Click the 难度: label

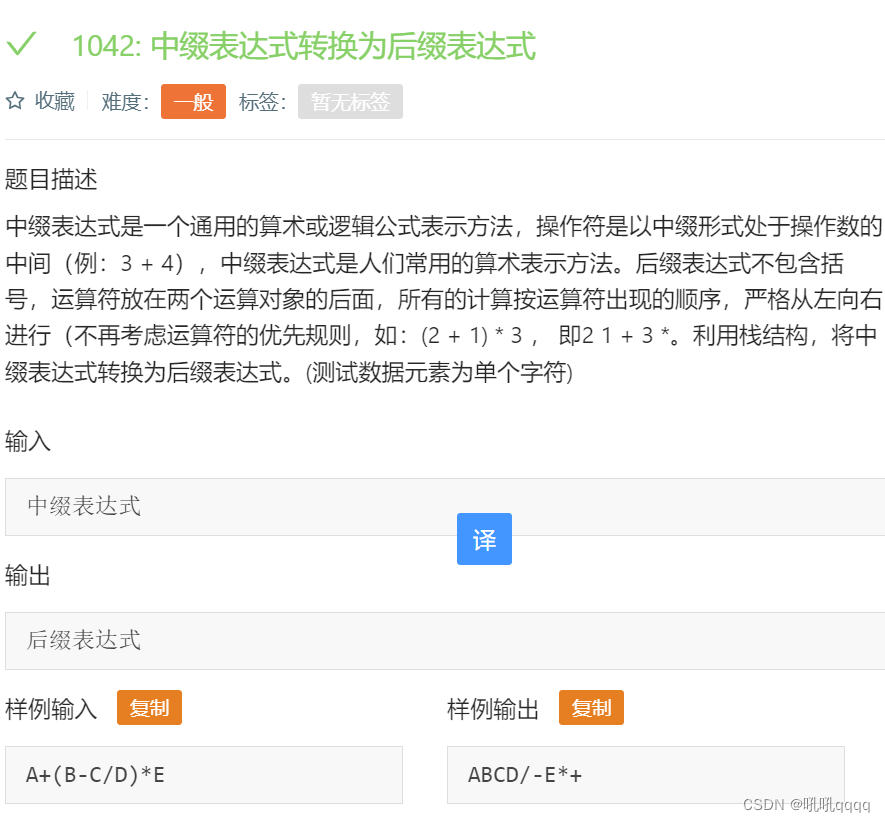pos(125,102)
